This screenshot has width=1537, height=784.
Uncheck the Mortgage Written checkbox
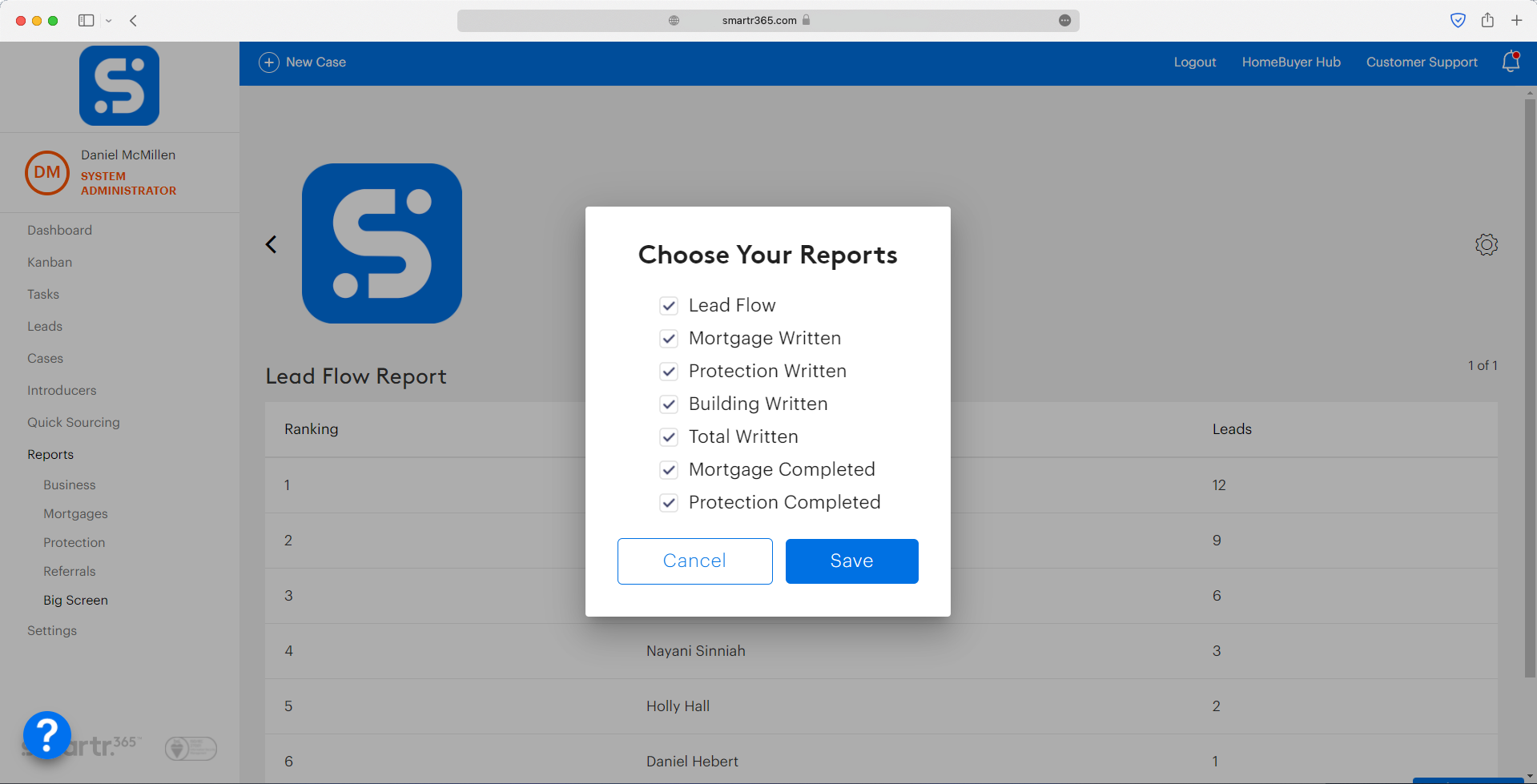(x=669, y=339)
